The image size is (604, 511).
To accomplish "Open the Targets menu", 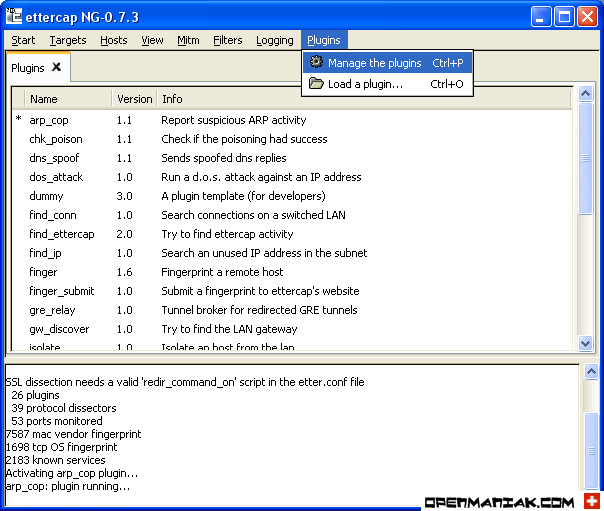I will tap(68, 40).
